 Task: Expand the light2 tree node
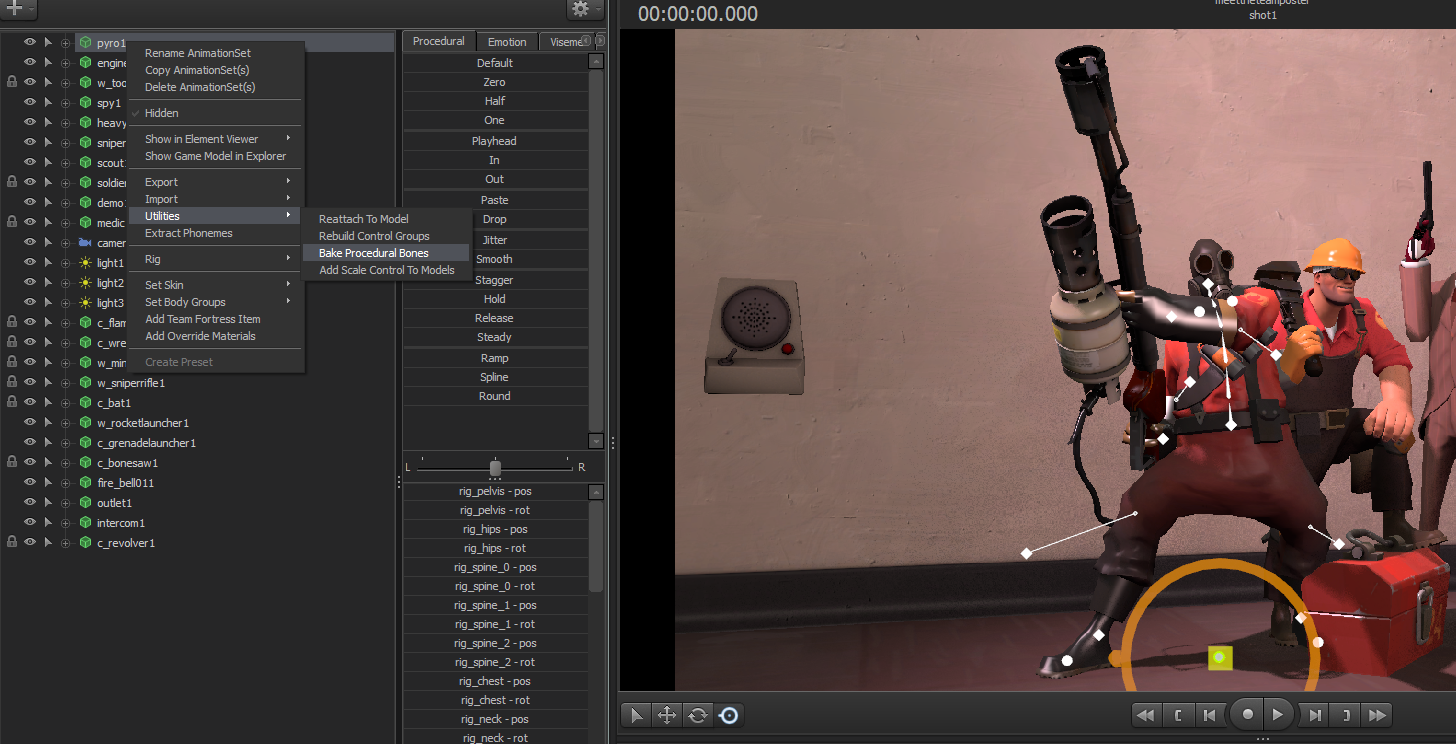66,283
